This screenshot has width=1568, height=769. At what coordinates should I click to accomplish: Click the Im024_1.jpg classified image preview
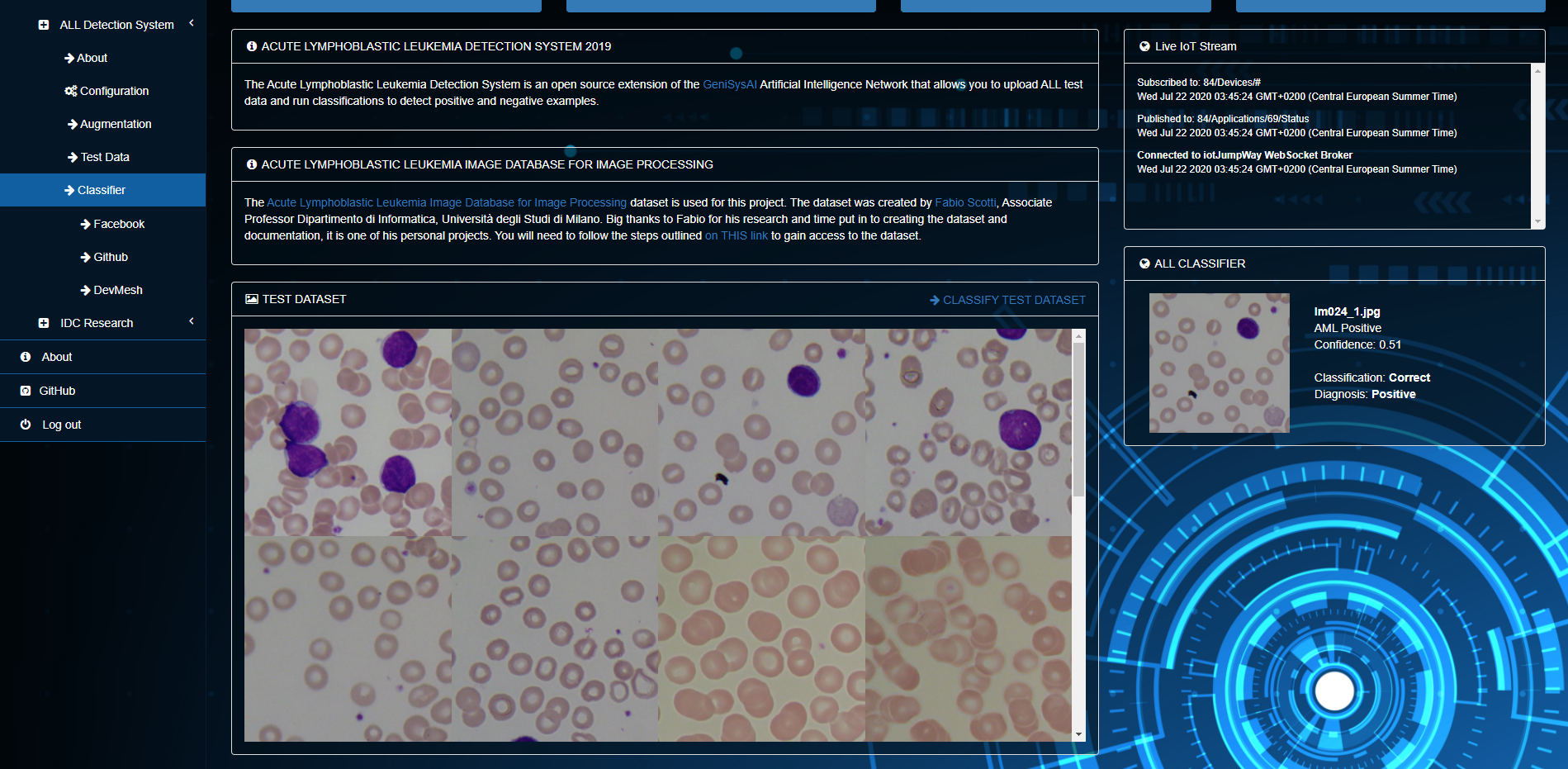tap(1220, 363)
